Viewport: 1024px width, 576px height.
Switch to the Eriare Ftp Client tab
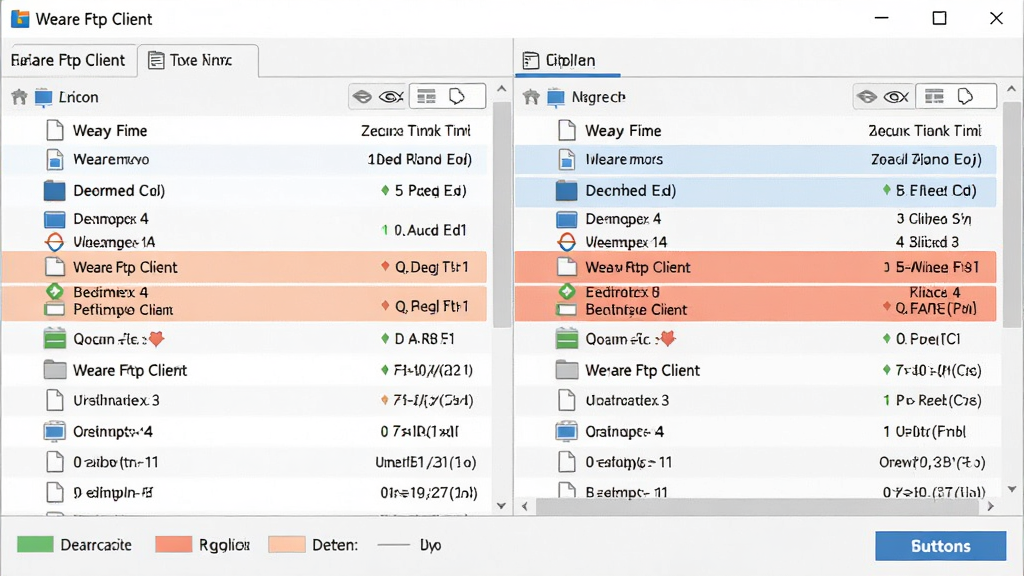tap(69, 60)
